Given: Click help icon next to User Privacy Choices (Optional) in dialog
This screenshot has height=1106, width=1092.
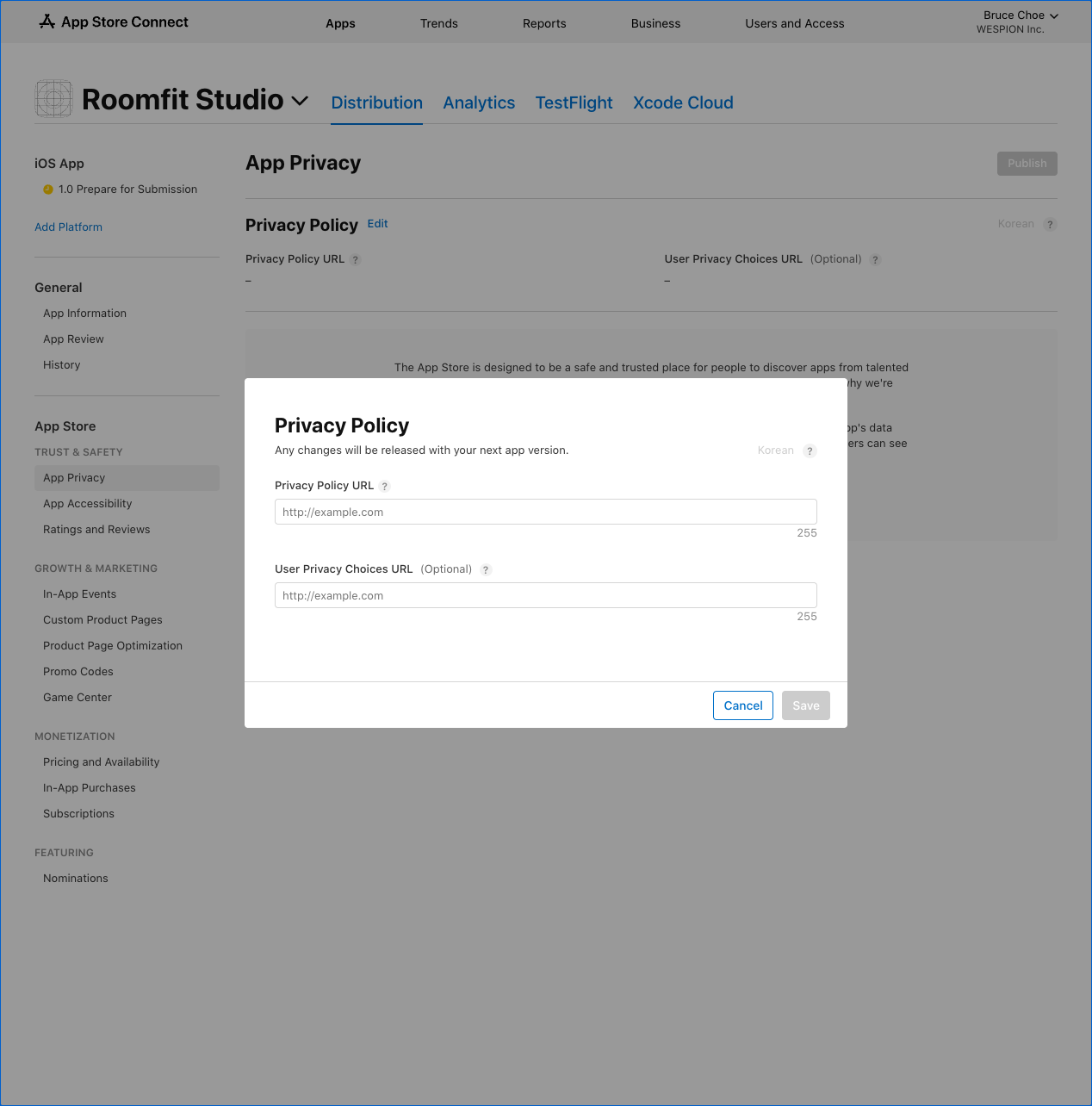Looking at the screenshot, I should click(x=486, y=570).
